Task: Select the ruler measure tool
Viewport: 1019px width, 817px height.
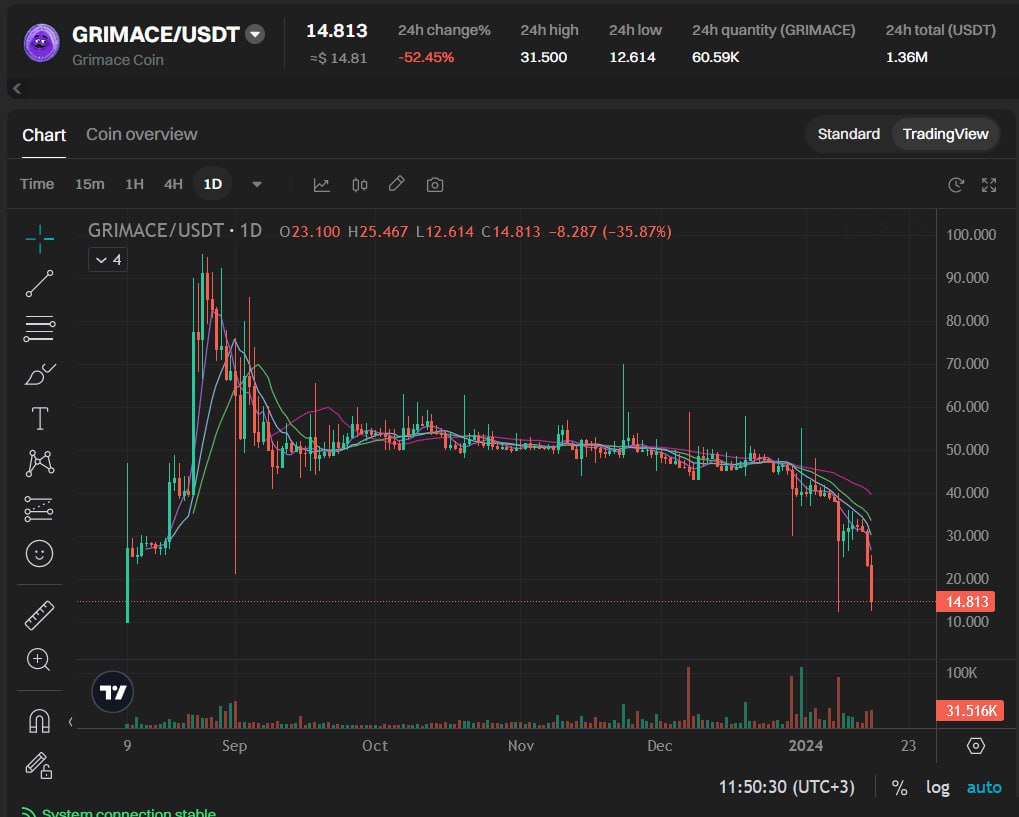Action: tap(39, 616)
